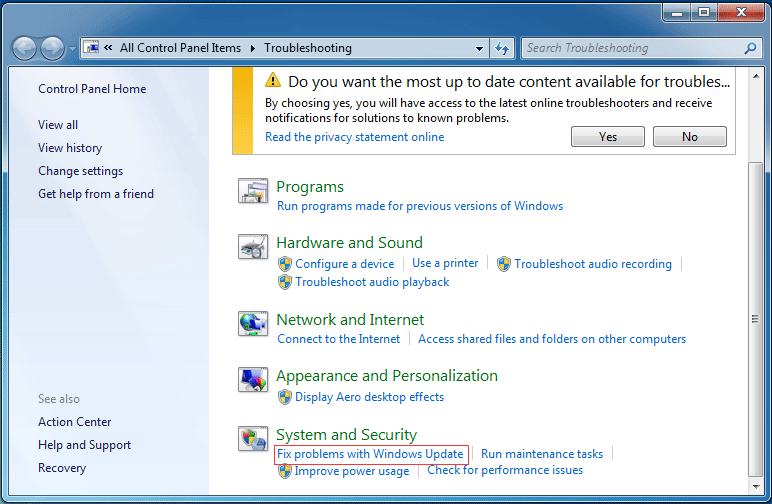772x504 pixels.
Task: Click the Forward navigation arrow
Action: click(x=52, y=48)
